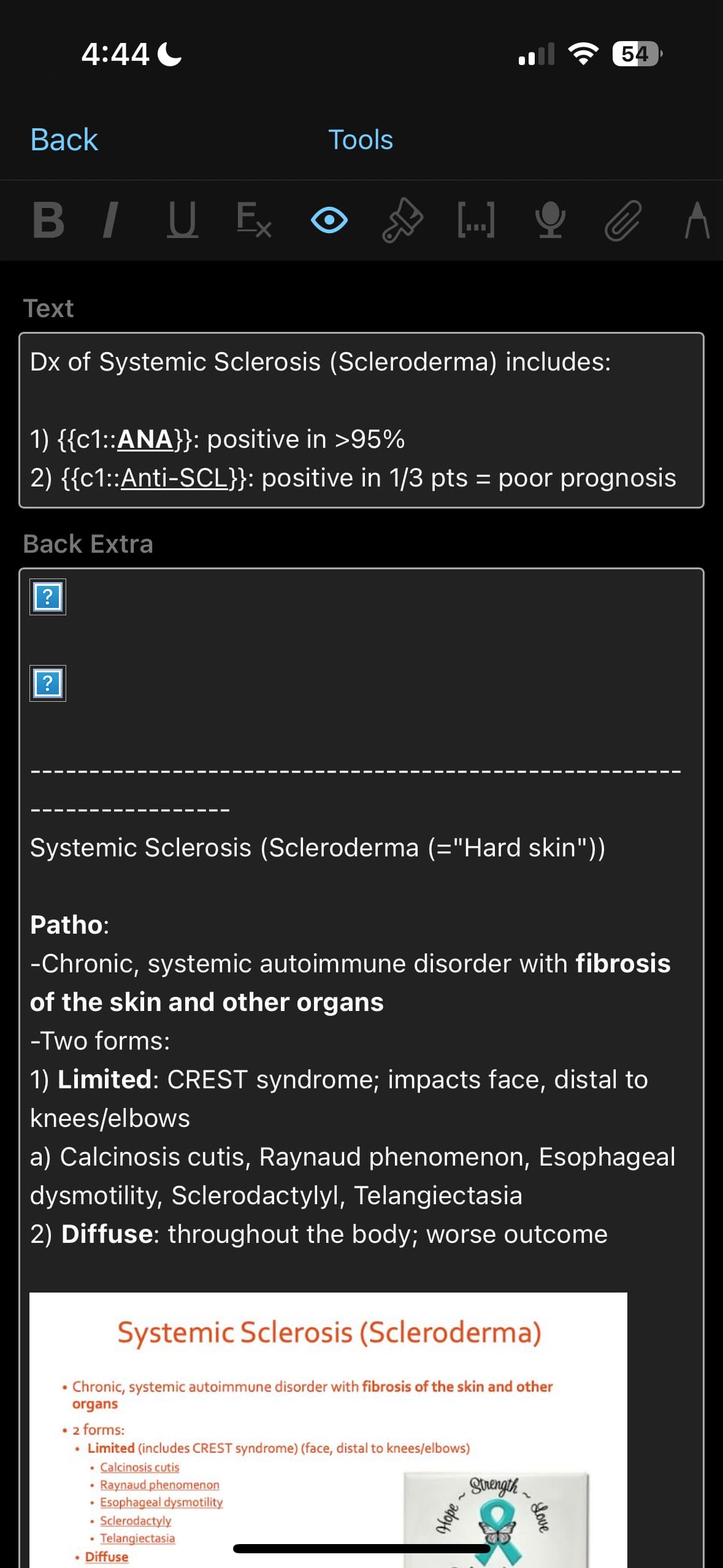
Task: Tap the underlined ANA cloze text
Action: click(x=145, y=439)
